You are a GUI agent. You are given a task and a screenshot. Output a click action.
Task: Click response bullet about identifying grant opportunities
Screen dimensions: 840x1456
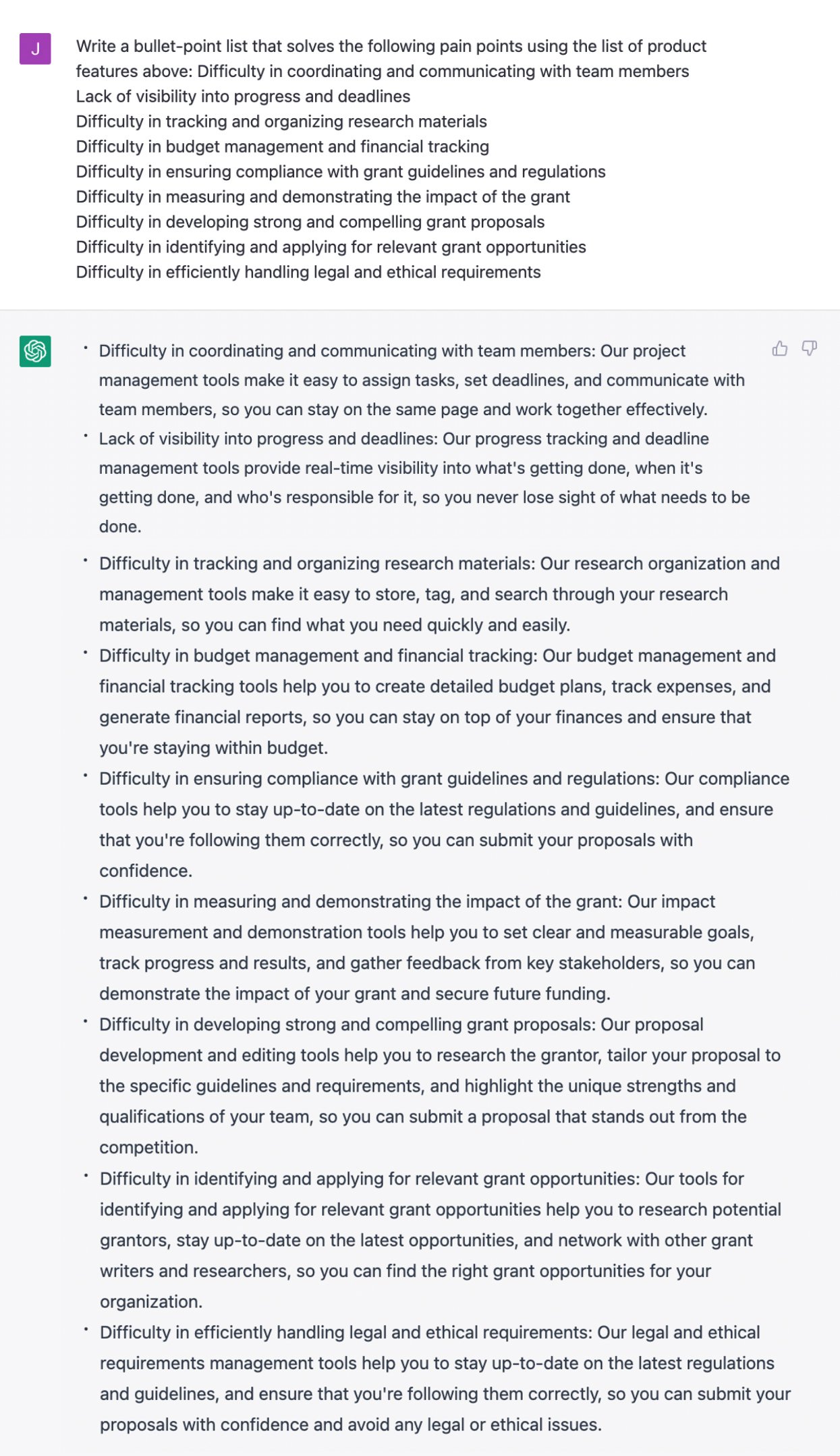click(441, 1240)
